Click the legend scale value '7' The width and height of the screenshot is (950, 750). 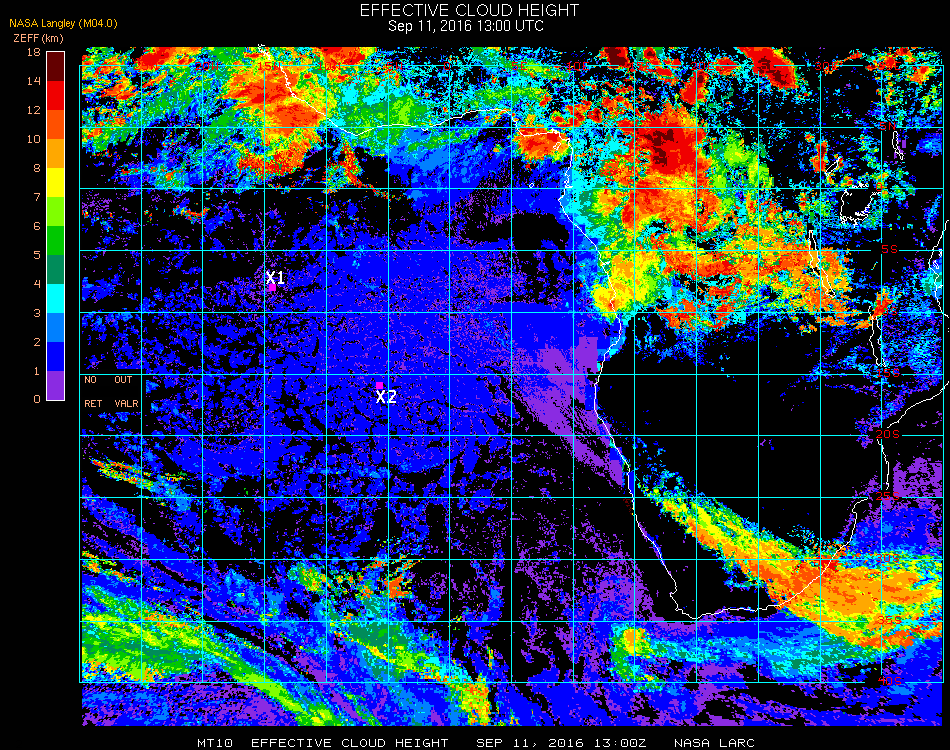pyautogui.click(x=37, y=197)
